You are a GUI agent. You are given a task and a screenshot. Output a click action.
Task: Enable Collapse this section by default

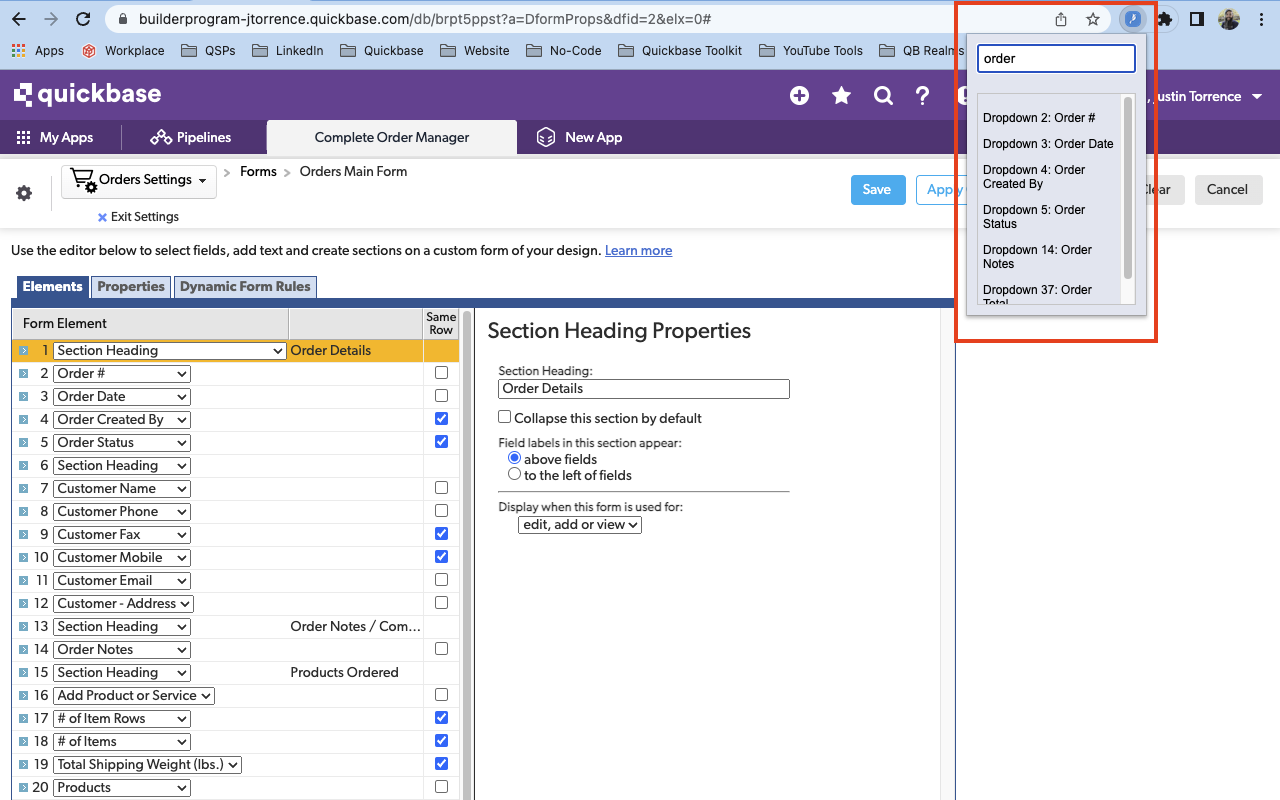pyautogui.click(x=505, y=418)
